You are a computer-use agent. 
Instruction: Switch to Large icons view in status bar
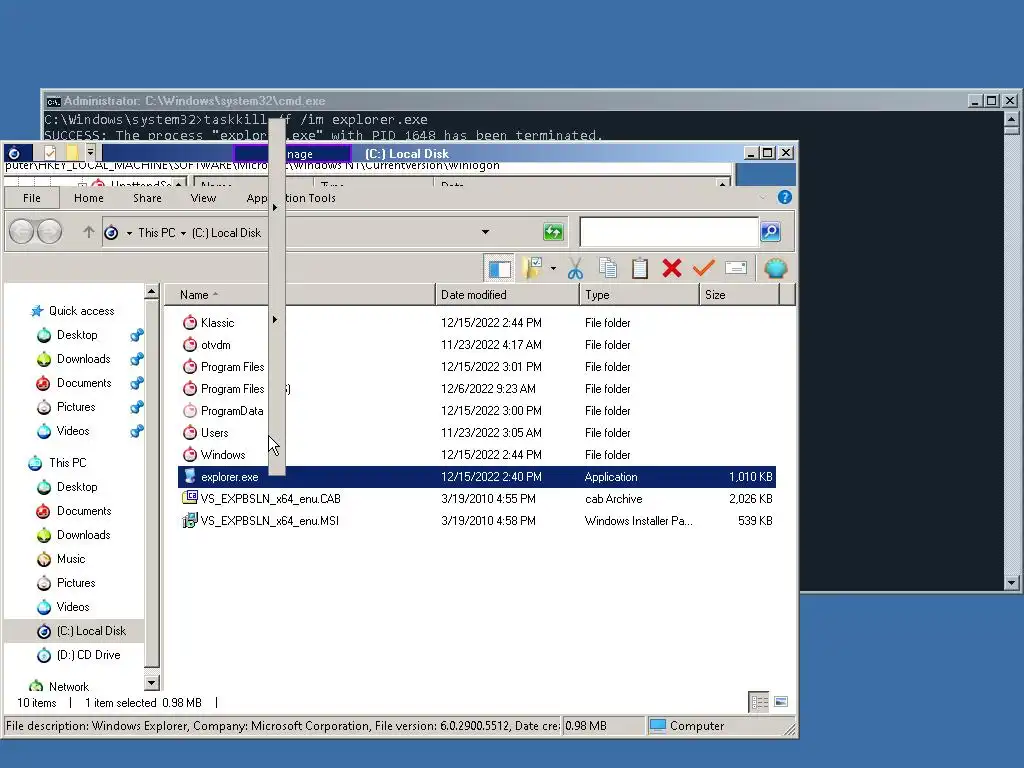(x=780, y=702)
